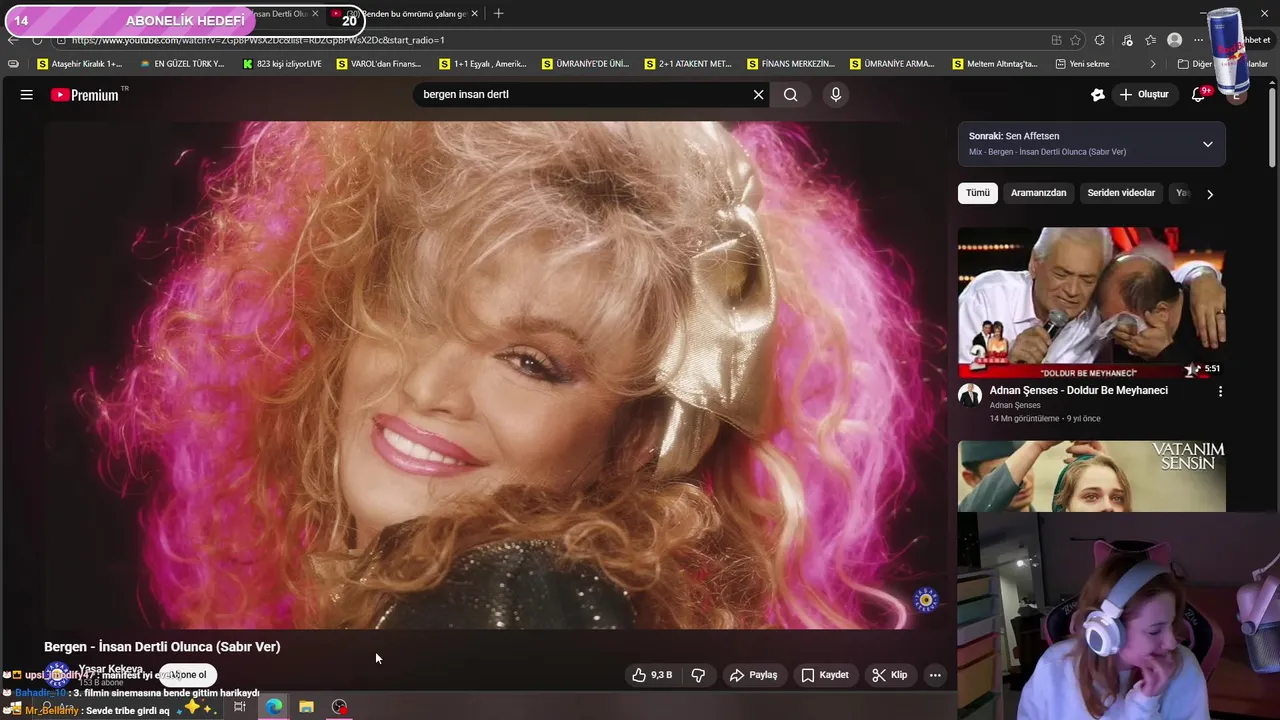Click the Adnan Şenses channel avatar
1280x720 pixels.
970,395
